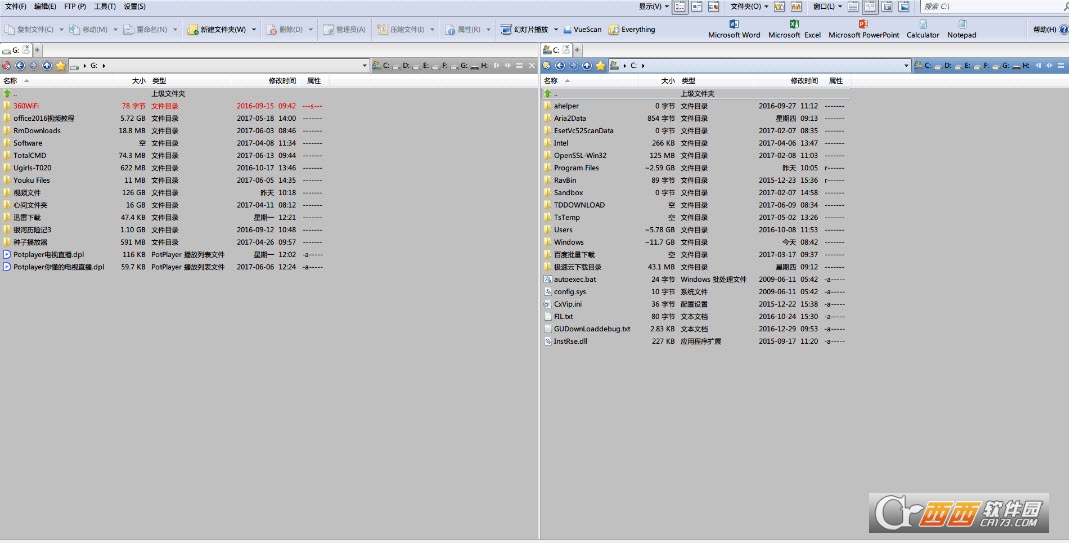Launch Microsoft Excel shortcut
Viewport: 1069px width, 543px height.
tap(794, 29)
